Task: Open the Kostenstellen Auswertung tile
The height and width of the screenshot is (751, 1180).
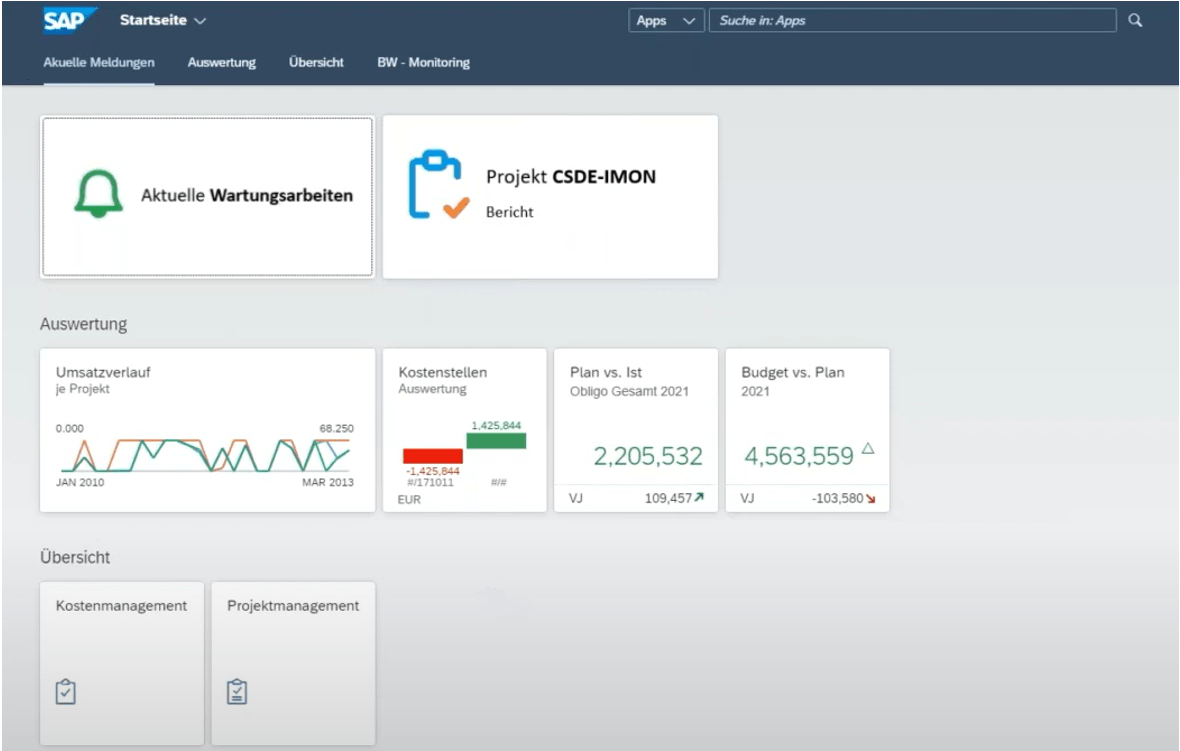Action: [464, 430]
